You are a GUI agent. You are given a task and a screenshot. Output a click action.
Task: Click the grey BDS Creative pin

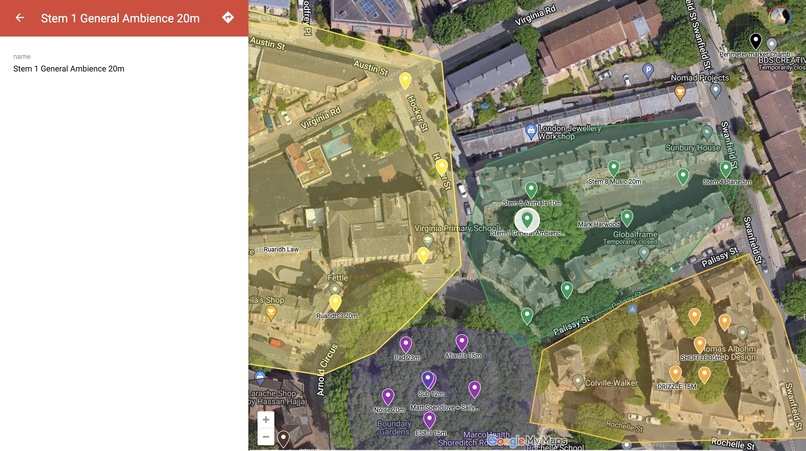click(x=772, y=44)
